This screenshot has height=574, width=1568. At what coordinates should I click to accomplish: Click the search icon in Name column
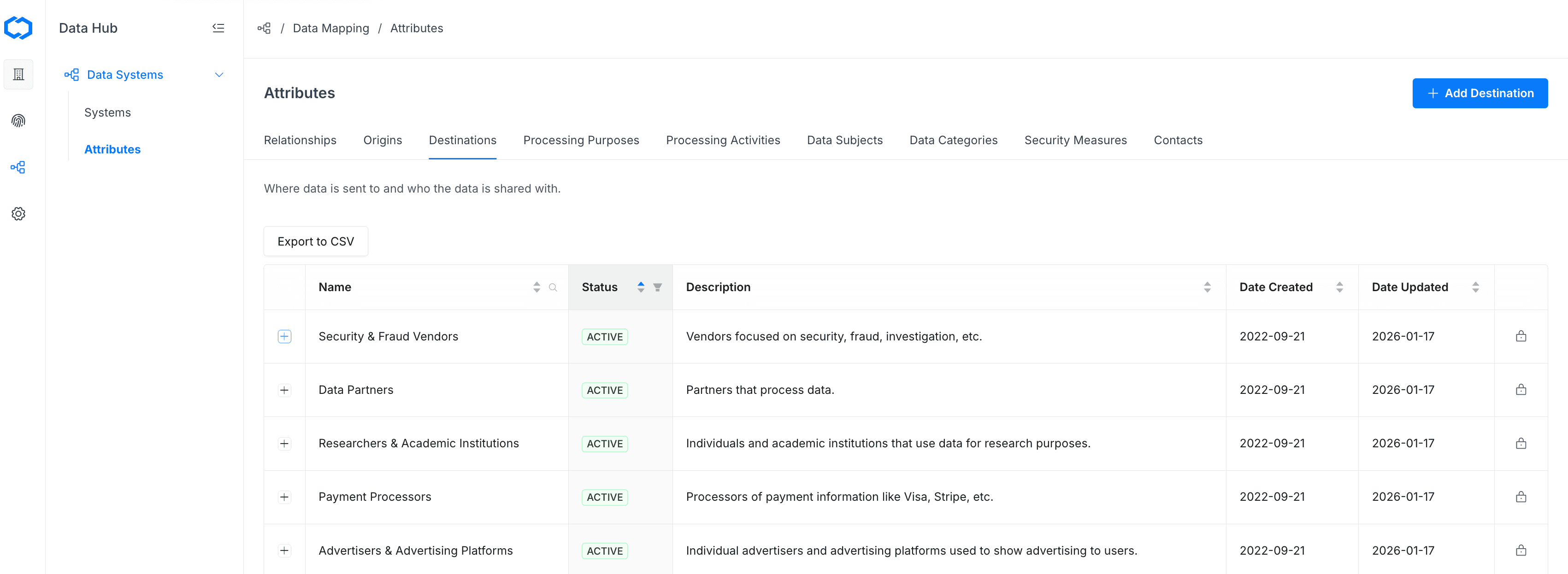553,287
